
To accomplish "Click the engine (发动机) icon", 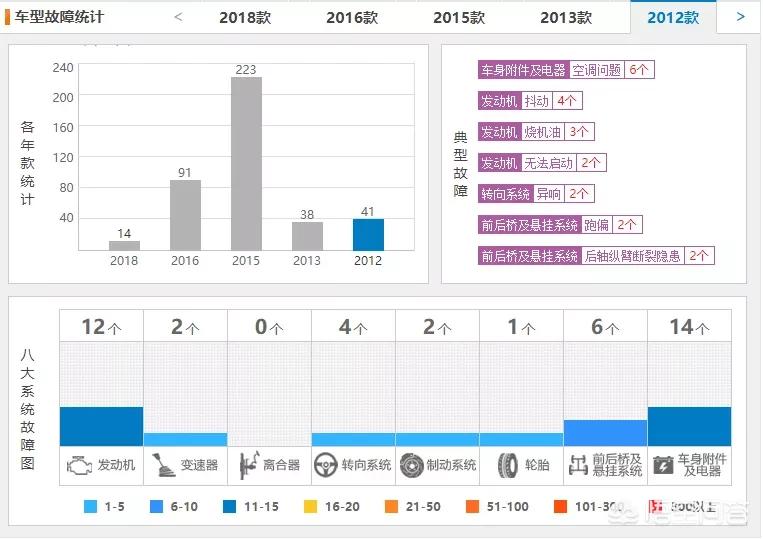I will click(x=79, y=465).
